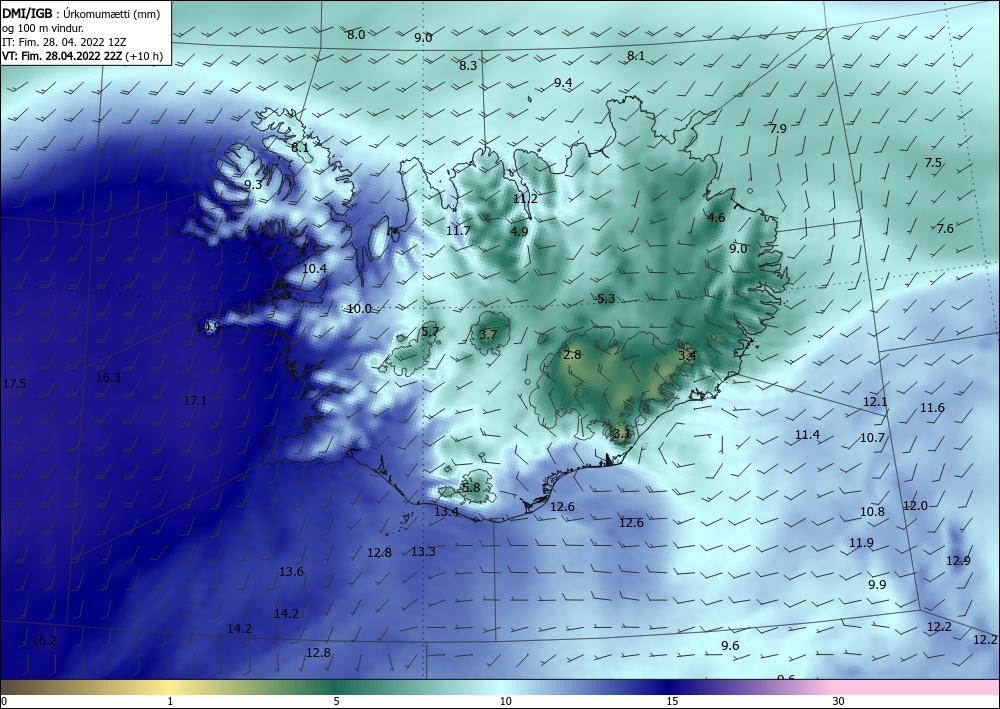Viewport: 1000px width, 709px height.
Task: Click the map value 4.9
Action: [x=519, y=231]
